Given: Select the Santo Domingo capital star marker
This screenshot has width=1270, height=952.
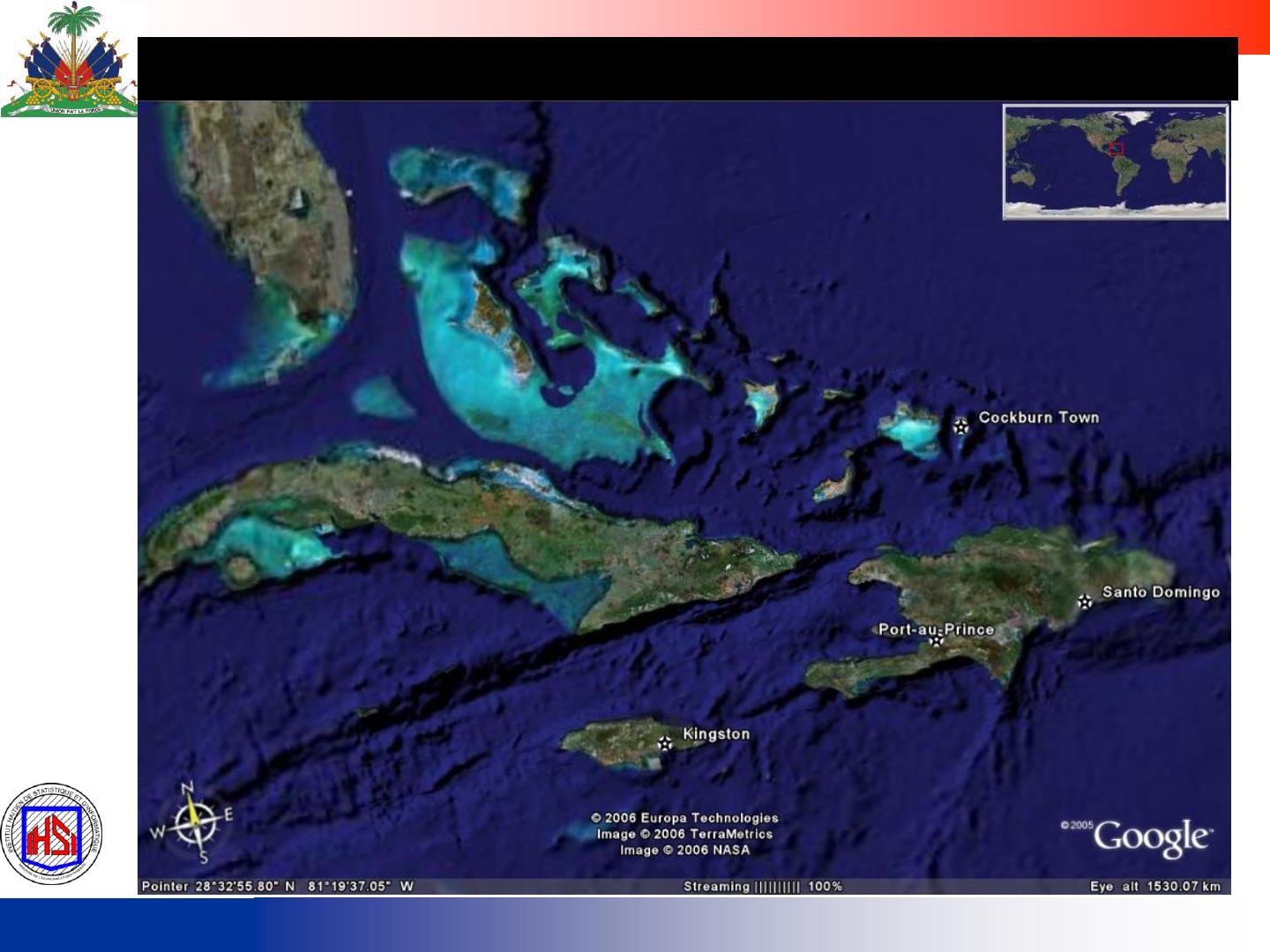Looking at the screenshot, I should pyautogui.click(x=1085, y=601).
